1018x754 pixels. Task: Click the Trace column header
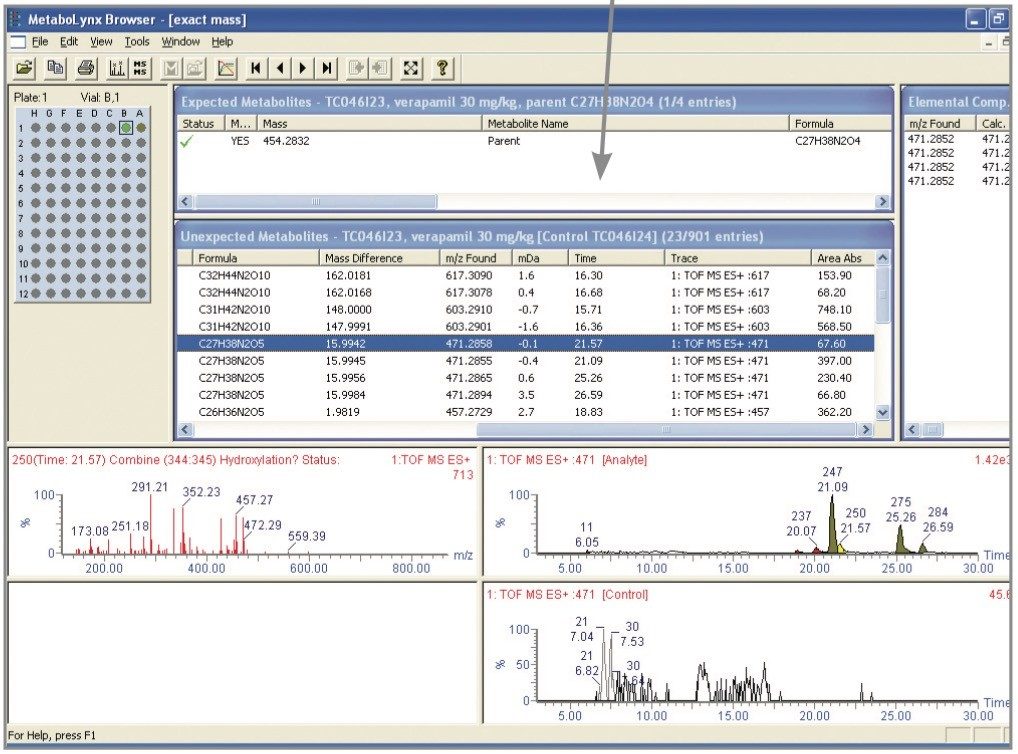738,258
